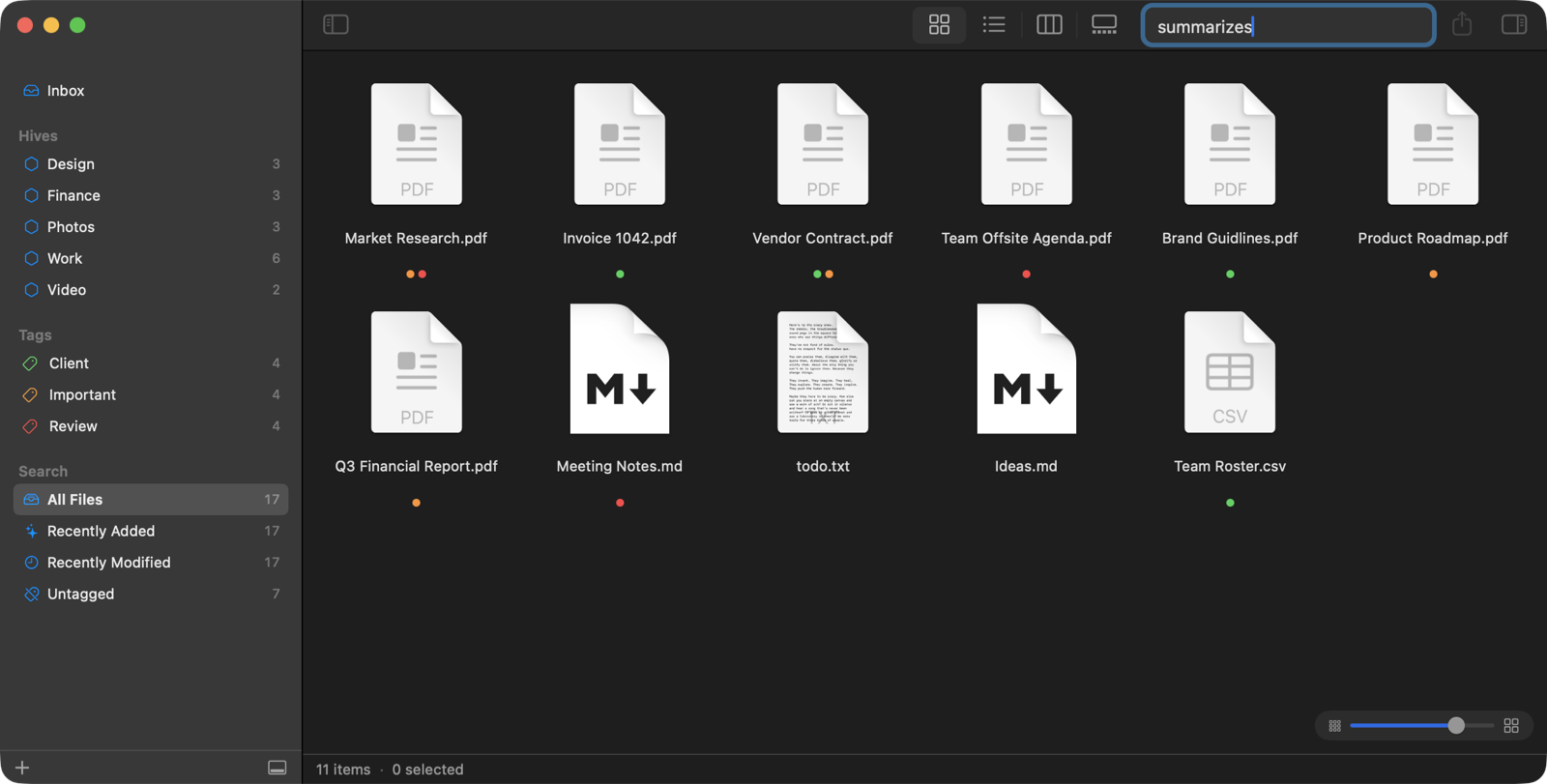The height and width of the screenshot is (784, 1547).
Task: Click the small thumbnails icon beside the slider
Action: coord(1334,726)
